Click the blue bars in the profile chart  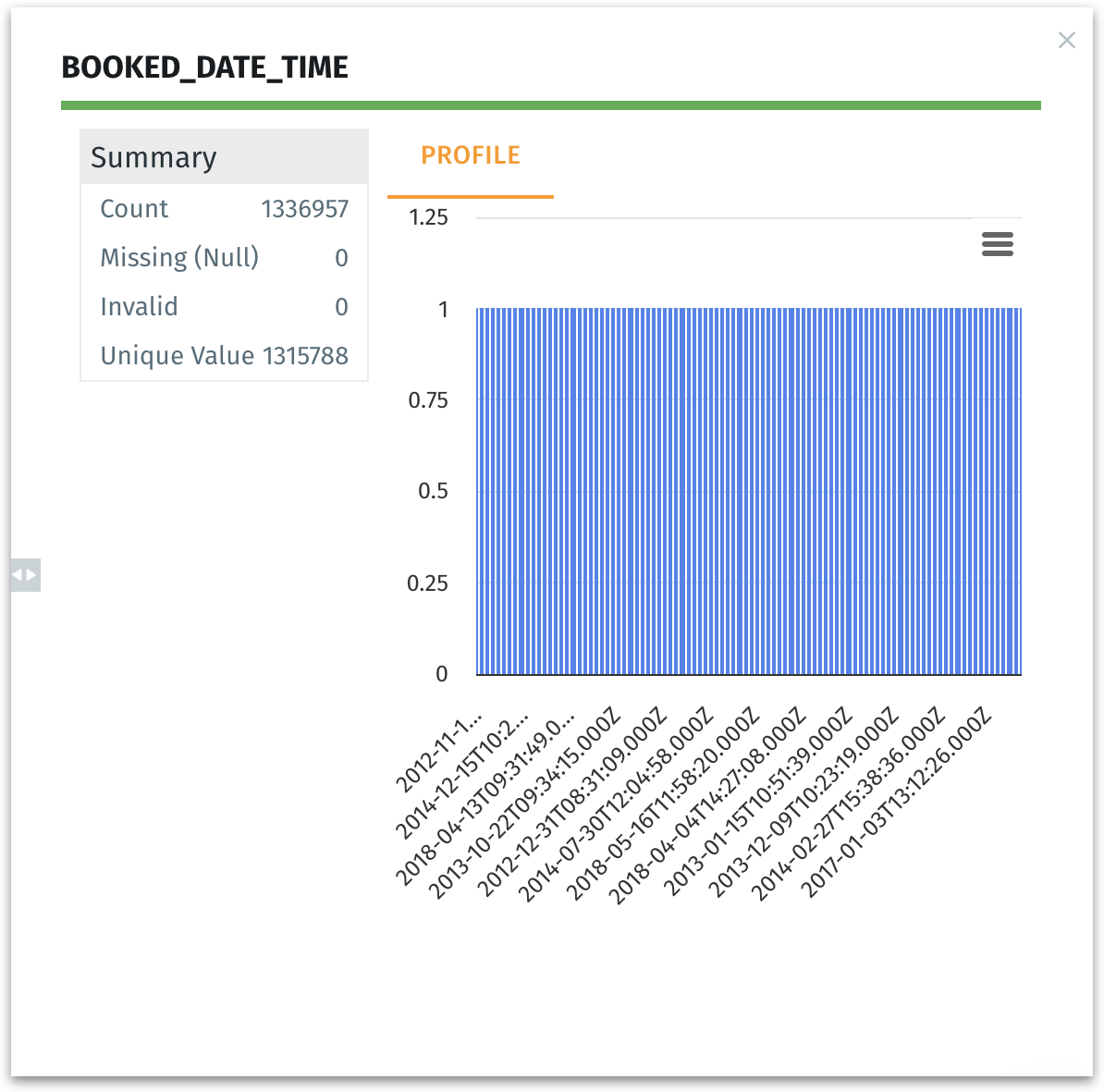click(748, 491)
